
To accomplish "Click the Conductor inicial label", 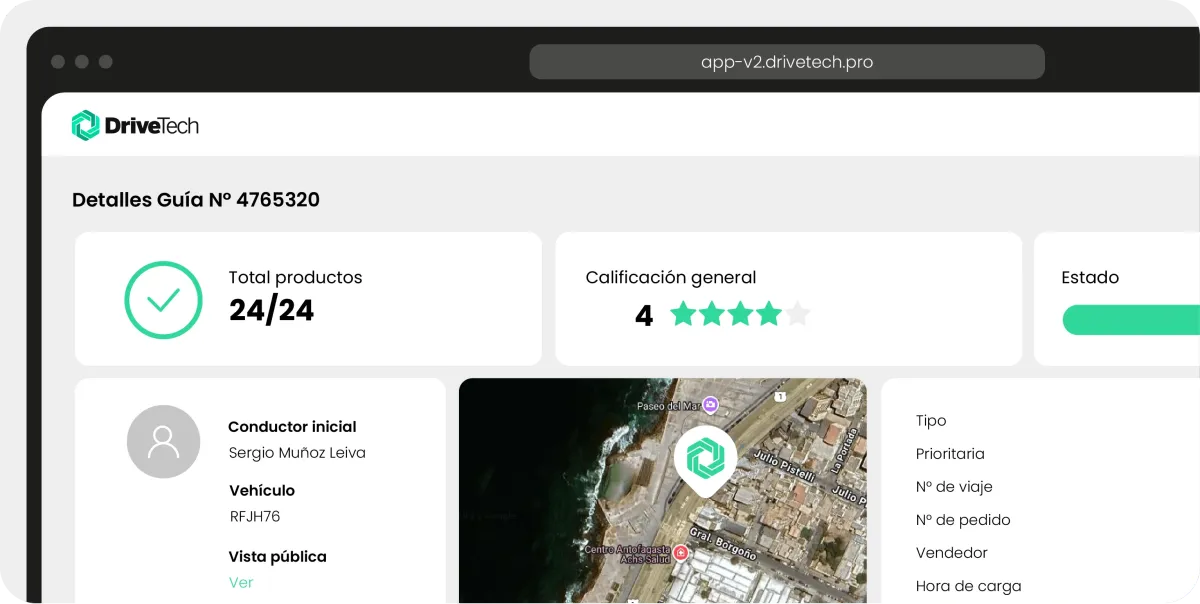I will tap(292, 426).
